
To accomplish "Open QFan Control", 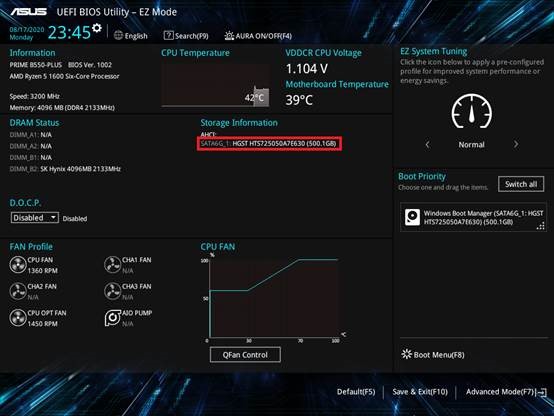I will pos(245,355).
